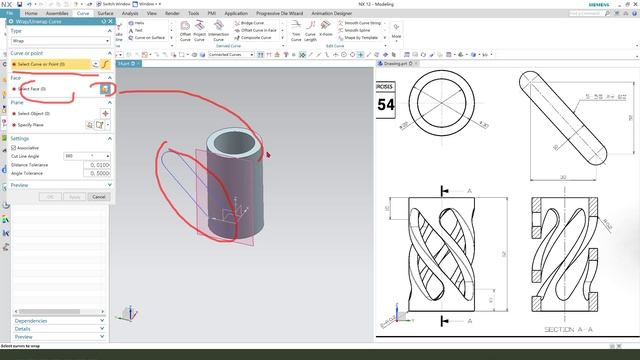Select the Composite Curve tool
The width and height of the screenshot is (640, 360).
click(253, 38)
